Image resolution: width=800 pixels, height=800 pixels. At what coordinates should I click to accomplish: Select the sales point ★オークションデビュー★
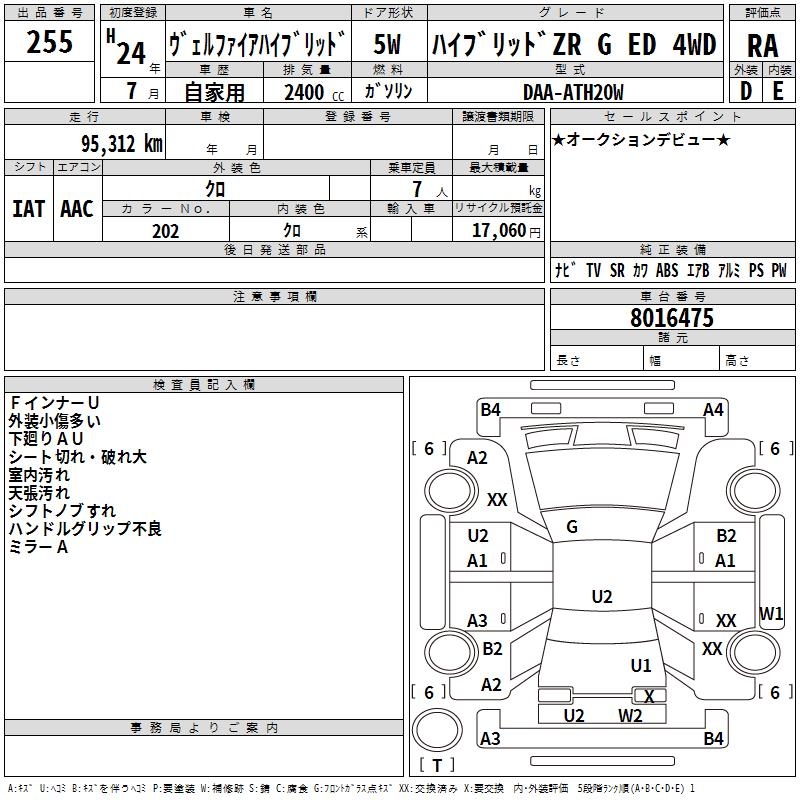[x=641, y=140]
